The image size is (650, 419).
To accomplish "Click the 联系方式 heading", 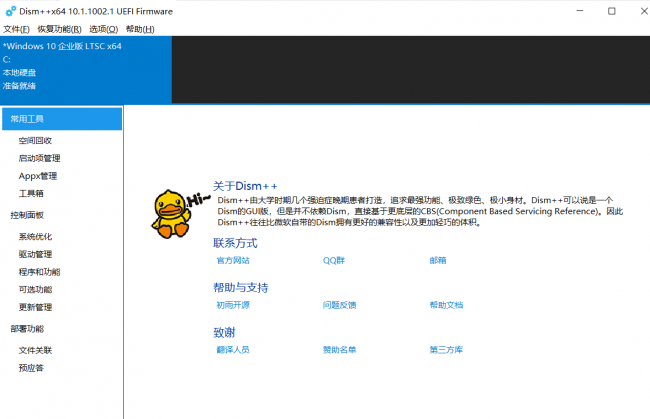I will click(235, 243).
